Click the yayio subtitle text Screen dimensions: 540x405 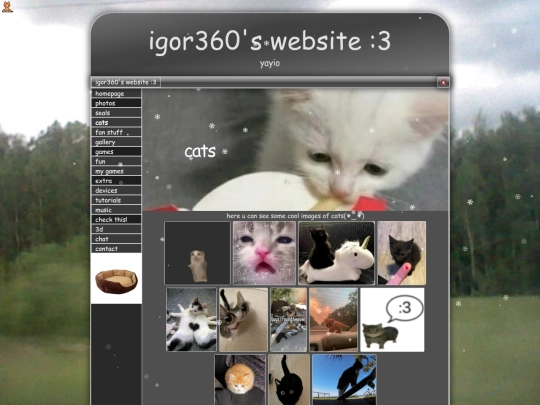[x=270, y=63]
